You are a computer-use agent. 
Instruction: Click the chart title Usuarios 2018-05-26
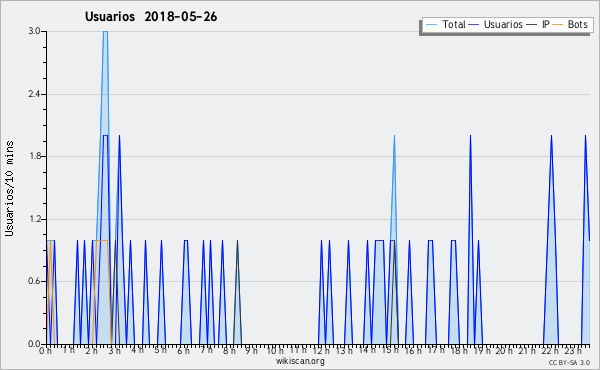click(x=151, y=17)
